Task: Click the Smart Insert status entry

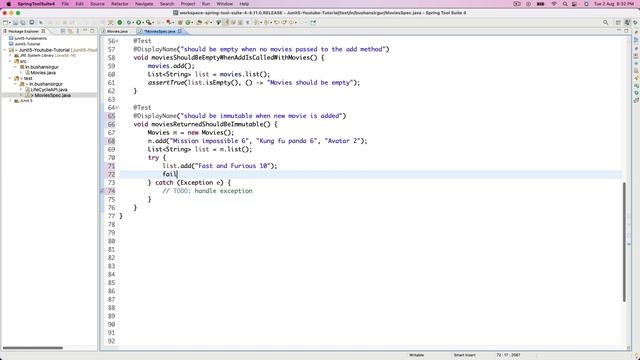Action: click(x=464, y=355)
